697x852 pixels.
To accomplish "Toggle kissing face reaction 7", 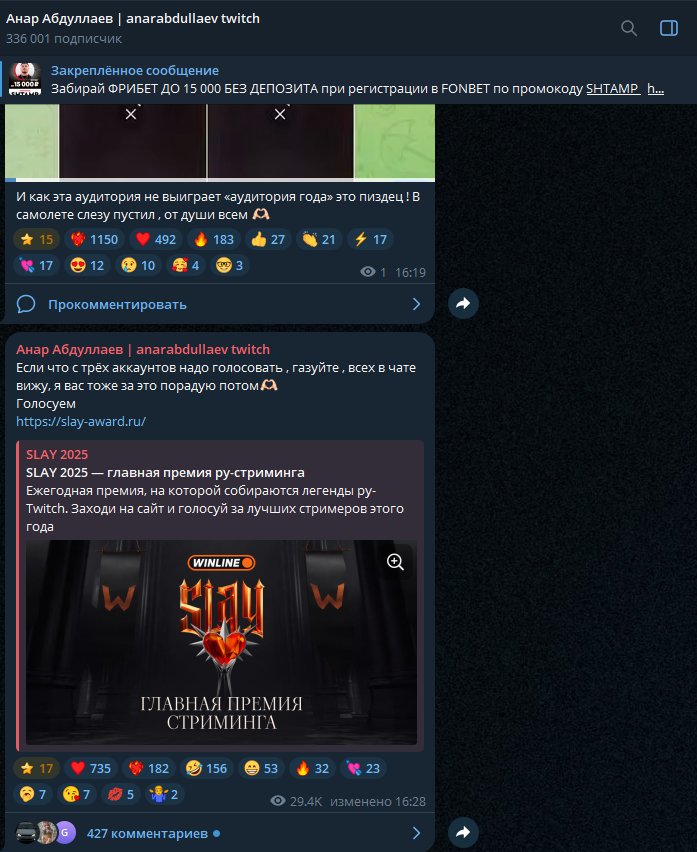I will (77, 794).
